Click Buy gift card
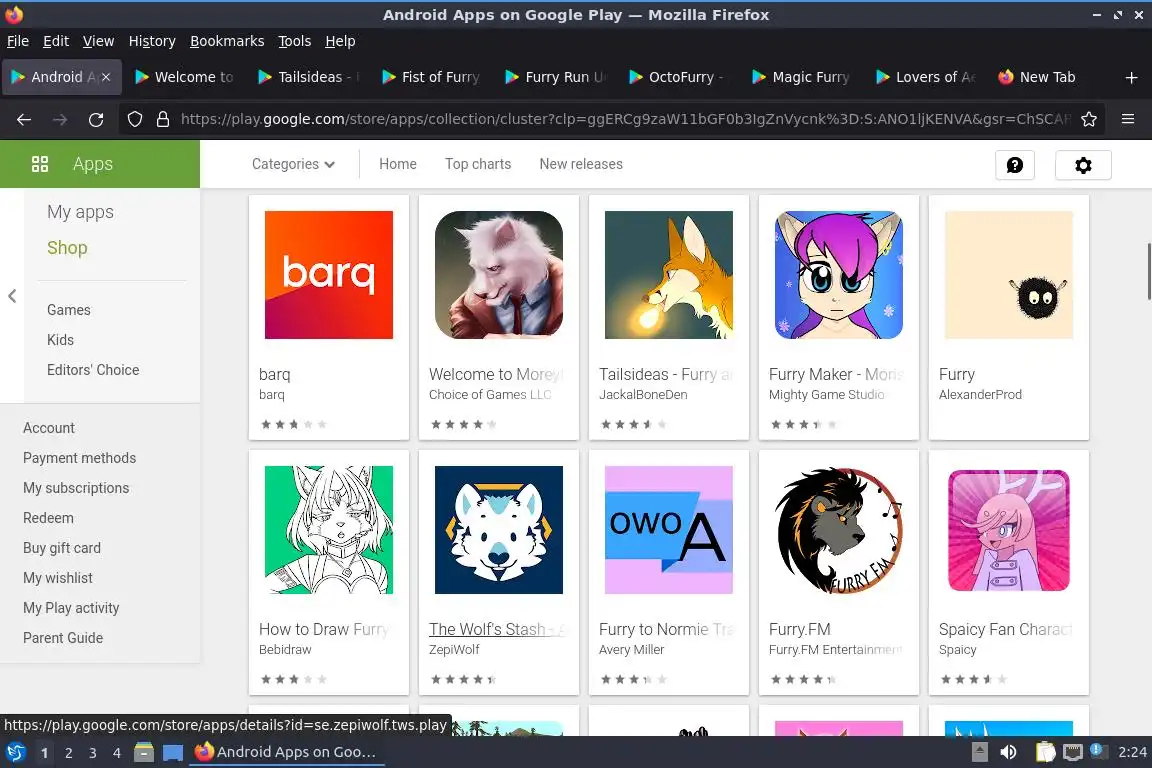The width and height of the screenshot is (1152, 768). [x=62, y=548]
